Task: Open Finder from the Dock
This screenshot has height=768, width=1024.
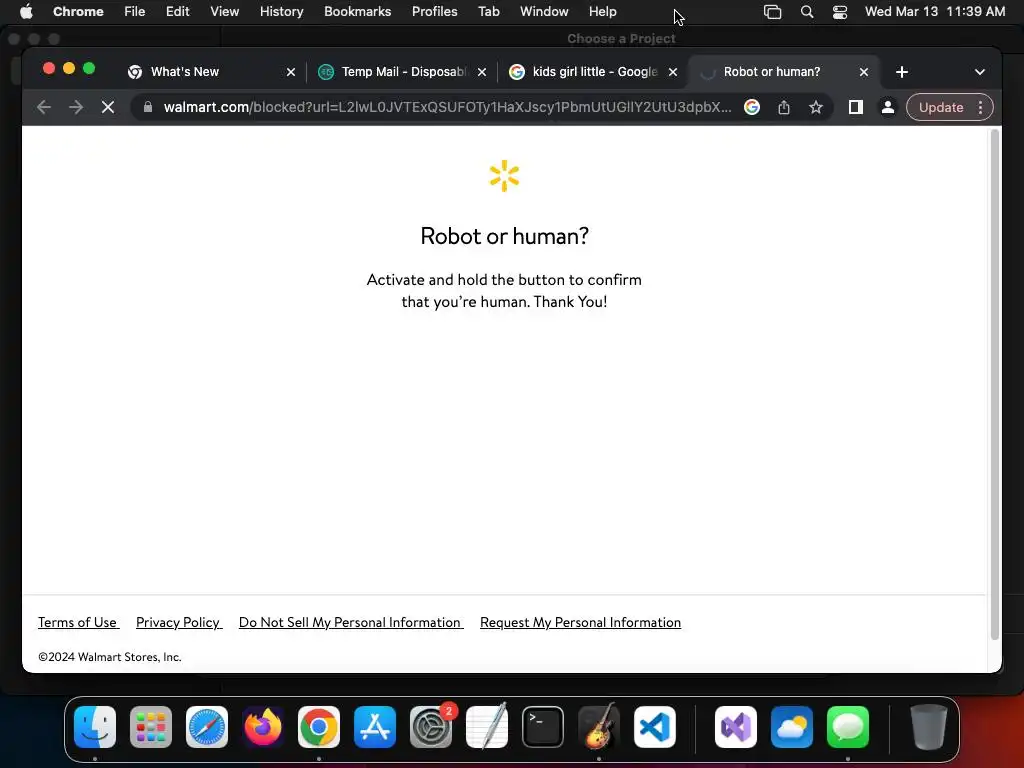Action: pos(95,727)
